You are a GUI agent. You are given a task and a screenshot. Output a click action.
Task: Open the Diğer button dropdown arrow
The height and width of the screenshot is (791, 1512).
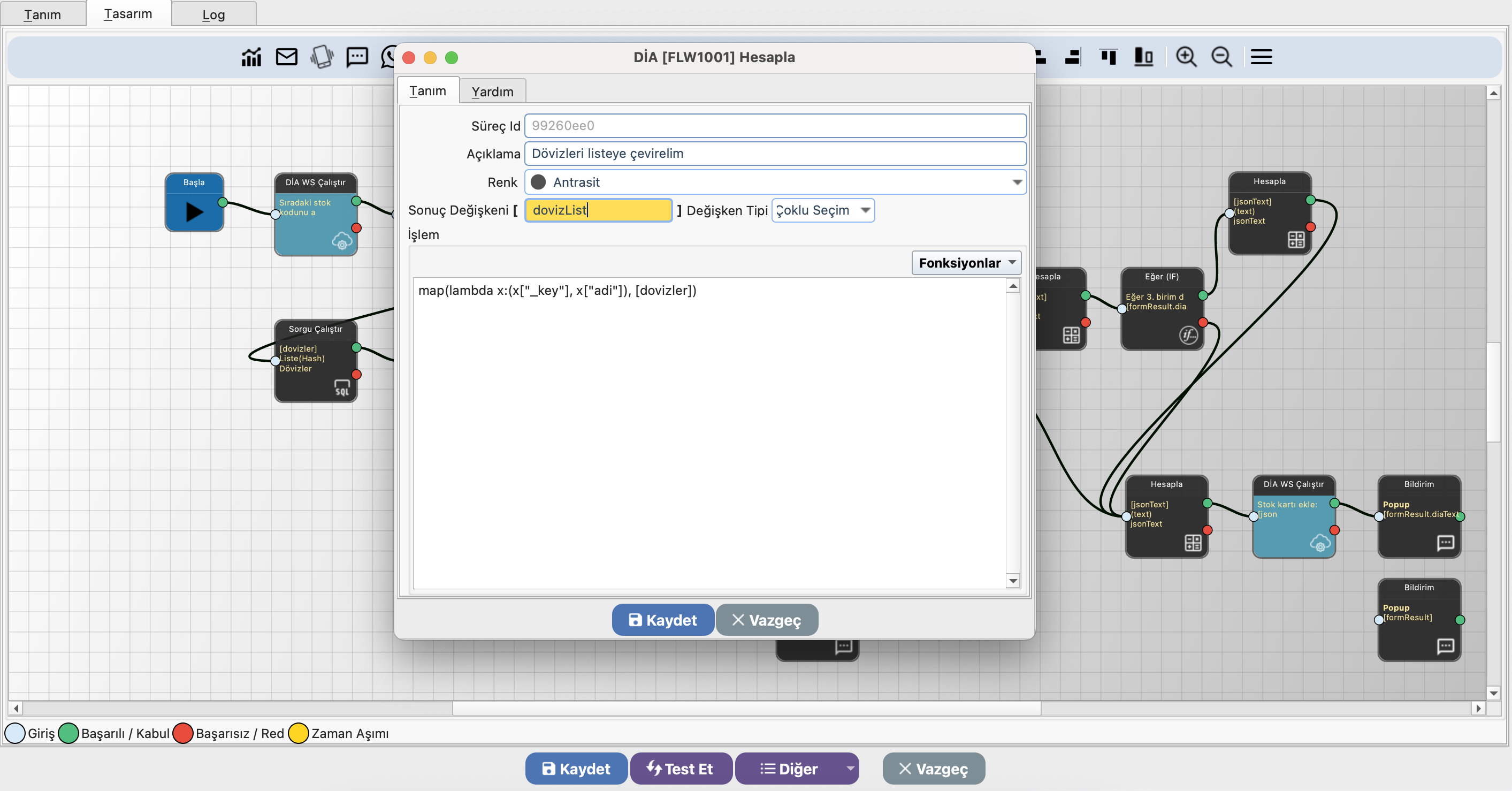pyautogui.click(x=849, y=769)
